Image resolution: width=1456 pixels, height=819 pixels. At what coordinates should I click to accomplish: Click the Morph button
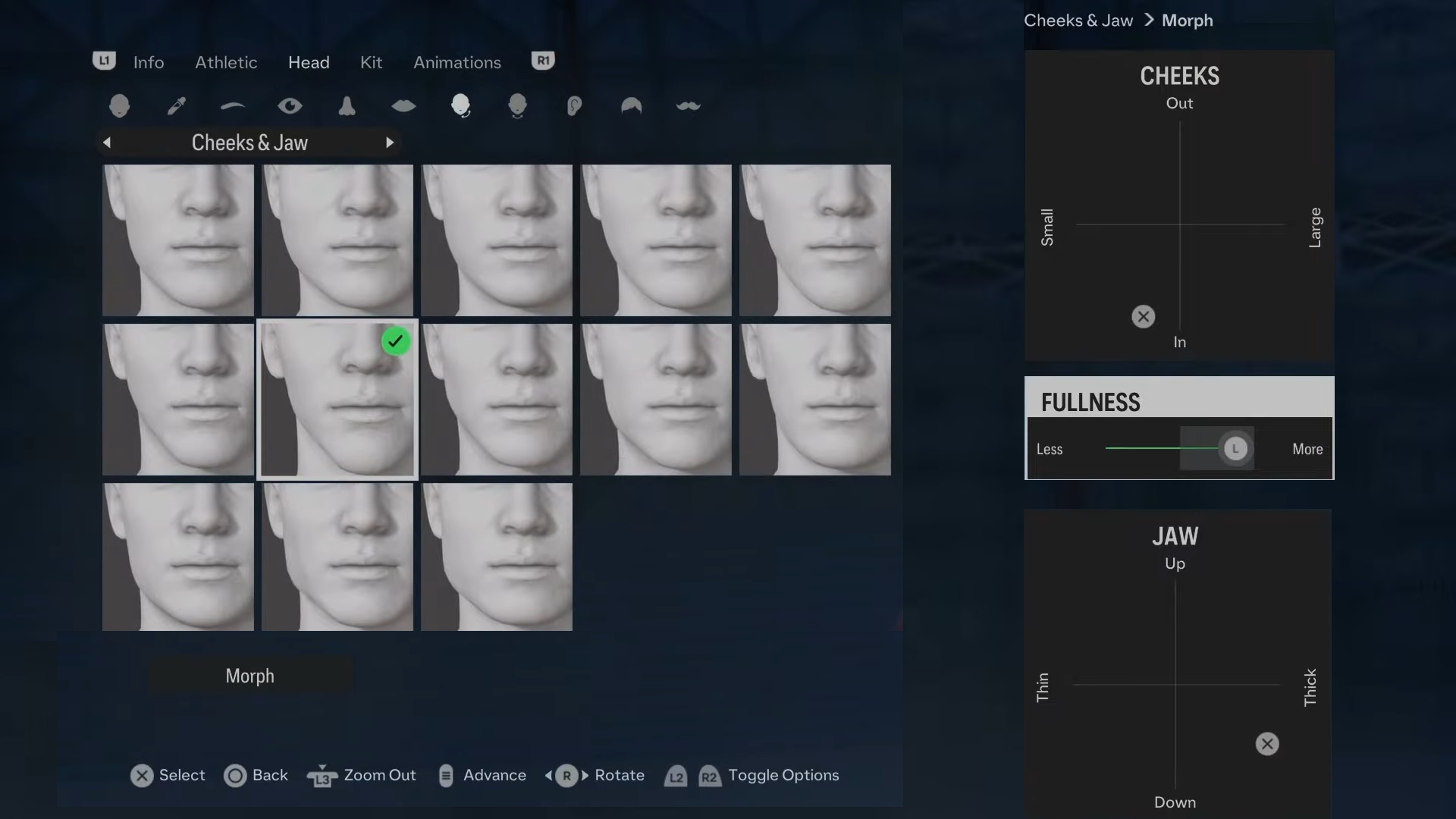[x=250, y=676]
